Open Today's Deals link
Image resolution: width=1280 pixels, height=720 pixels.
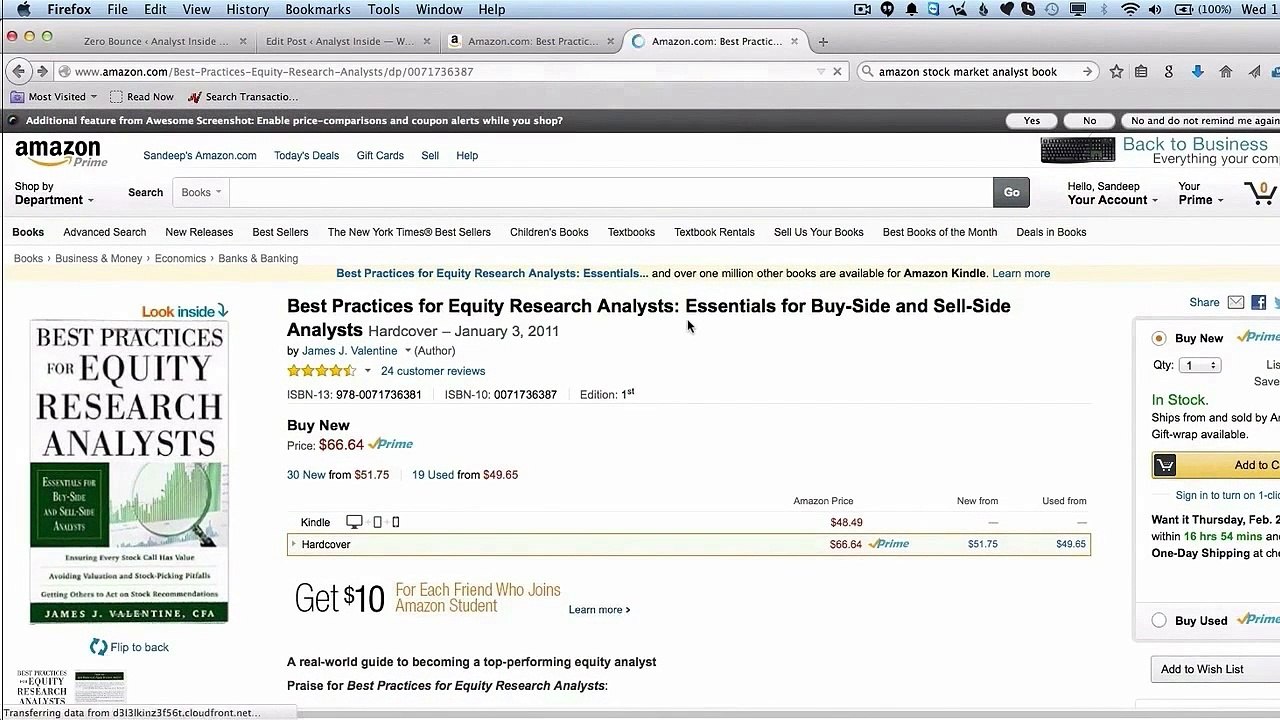click(x=306, y=156)
